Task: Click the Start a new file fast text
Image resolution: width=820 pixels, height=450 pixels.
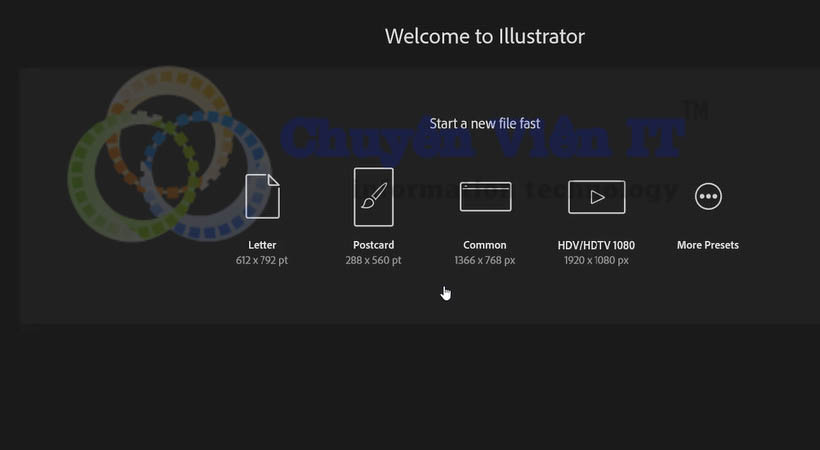Action: pos(485,123)
